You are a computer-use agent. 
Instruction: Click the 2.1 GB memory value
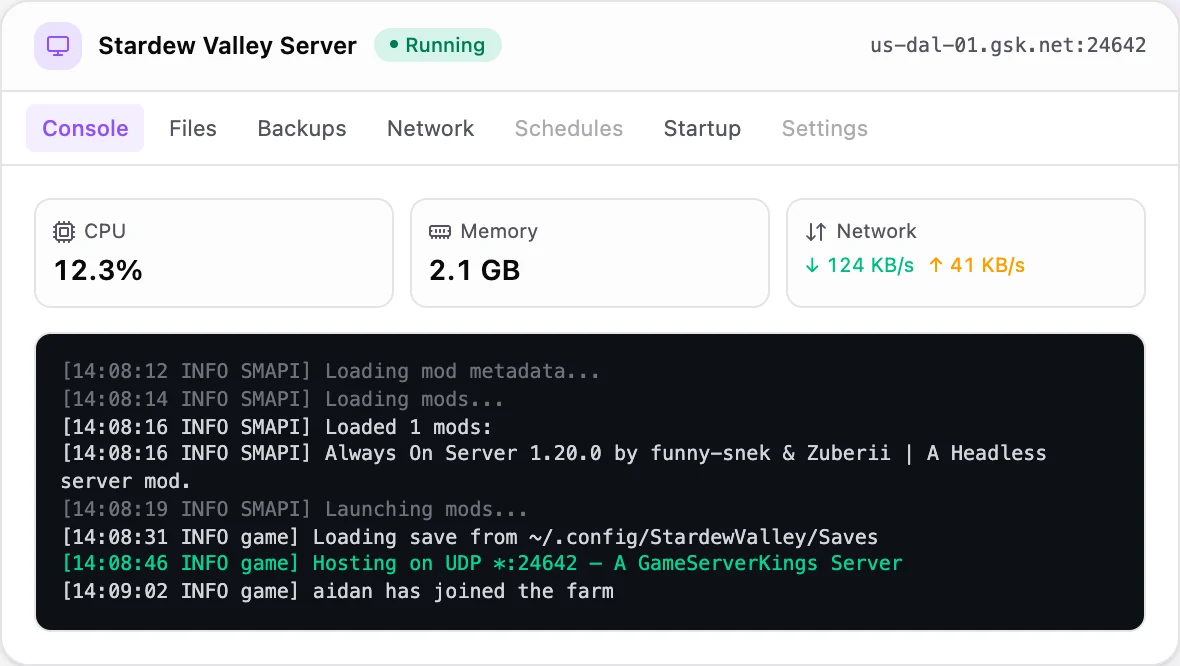click(x=475, y=270)
